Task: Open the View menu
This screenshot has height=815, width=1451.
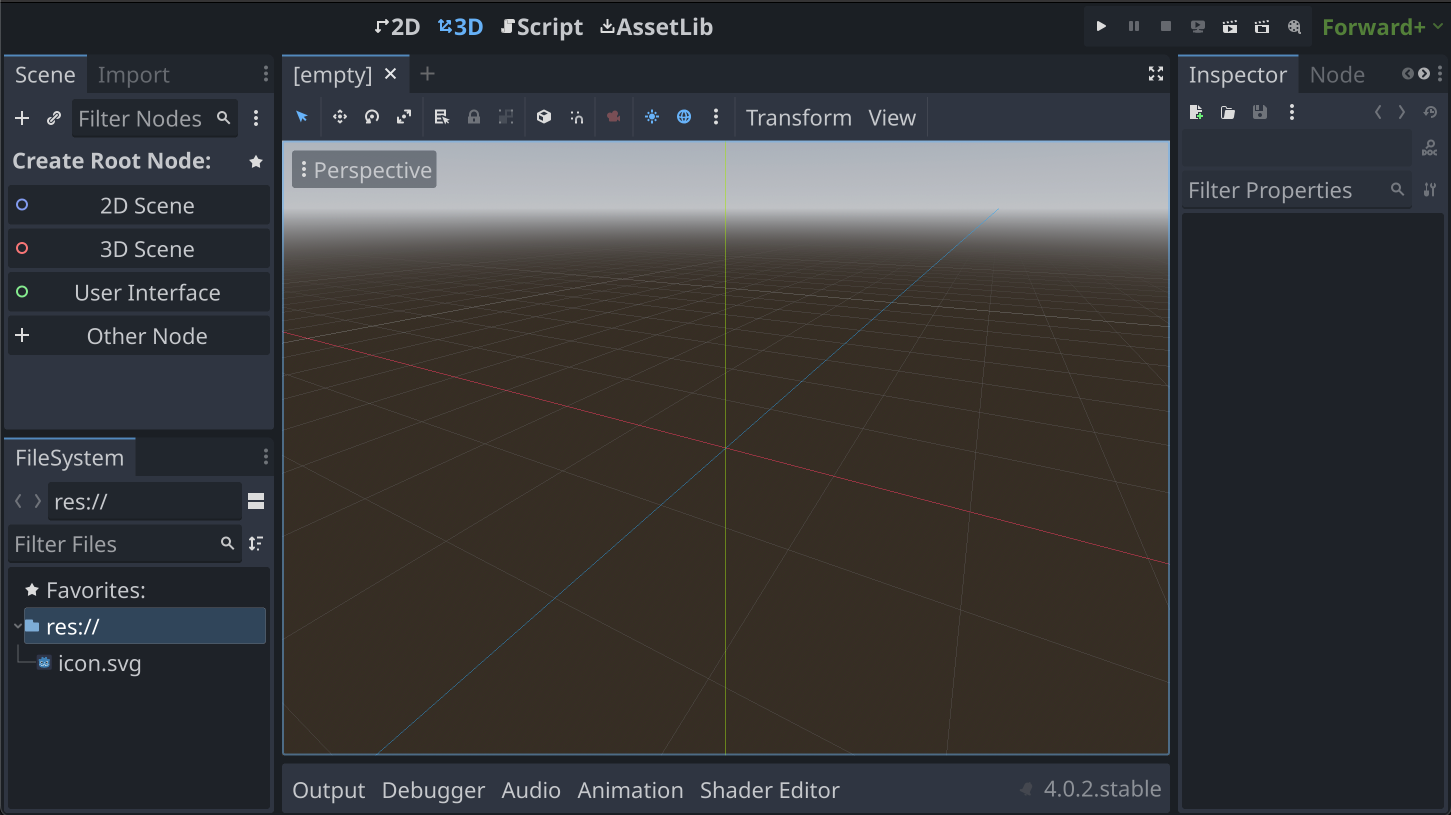Action: pyautogui.click(x=892, y=118)
